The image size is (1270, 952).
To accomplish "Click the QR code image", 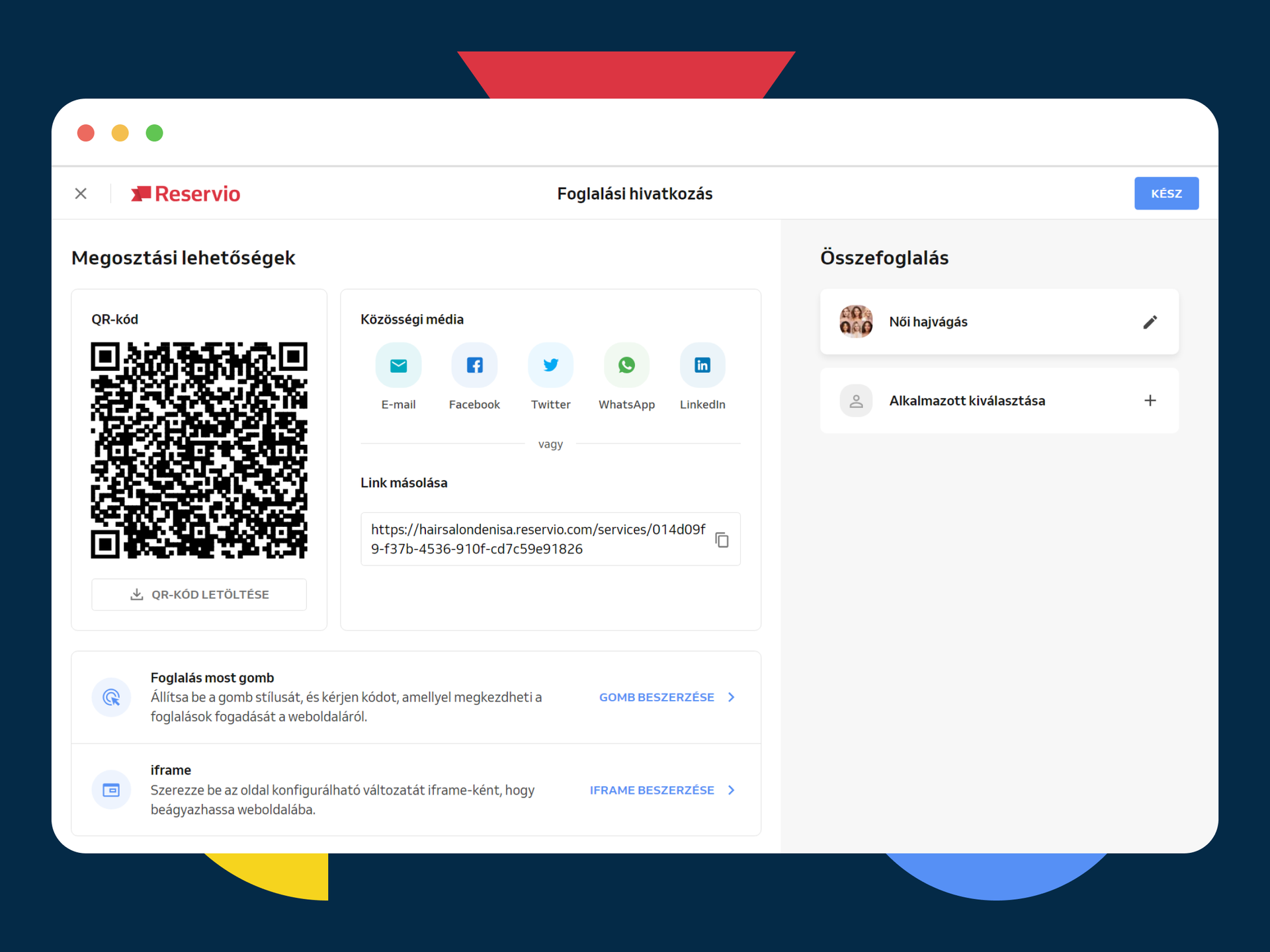I will click(198, 449).
